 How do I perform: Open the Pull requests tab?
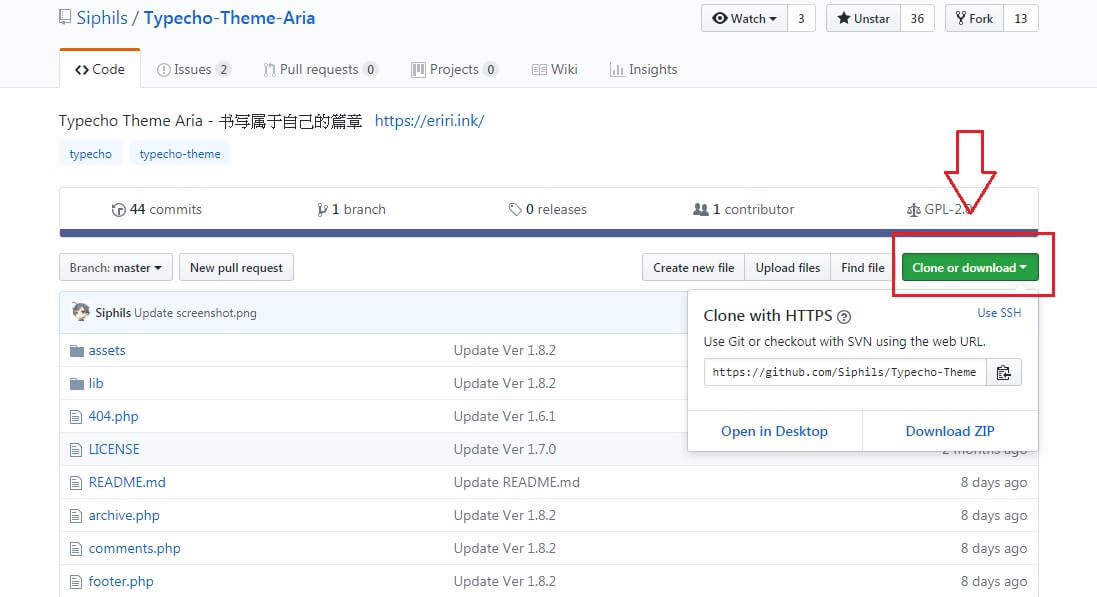coord(320,69)
